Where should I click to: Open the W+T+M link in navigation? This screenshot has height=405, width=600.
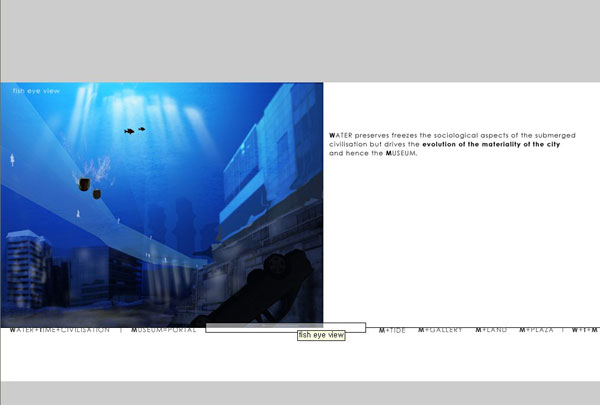pos(584,330)
